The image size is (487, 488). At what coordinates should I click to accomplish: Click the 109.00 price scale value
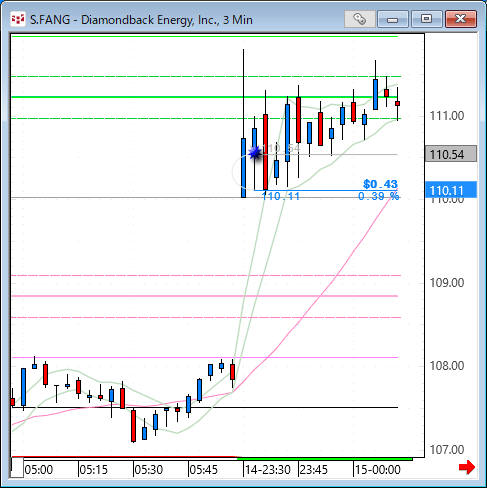[447, 283]
